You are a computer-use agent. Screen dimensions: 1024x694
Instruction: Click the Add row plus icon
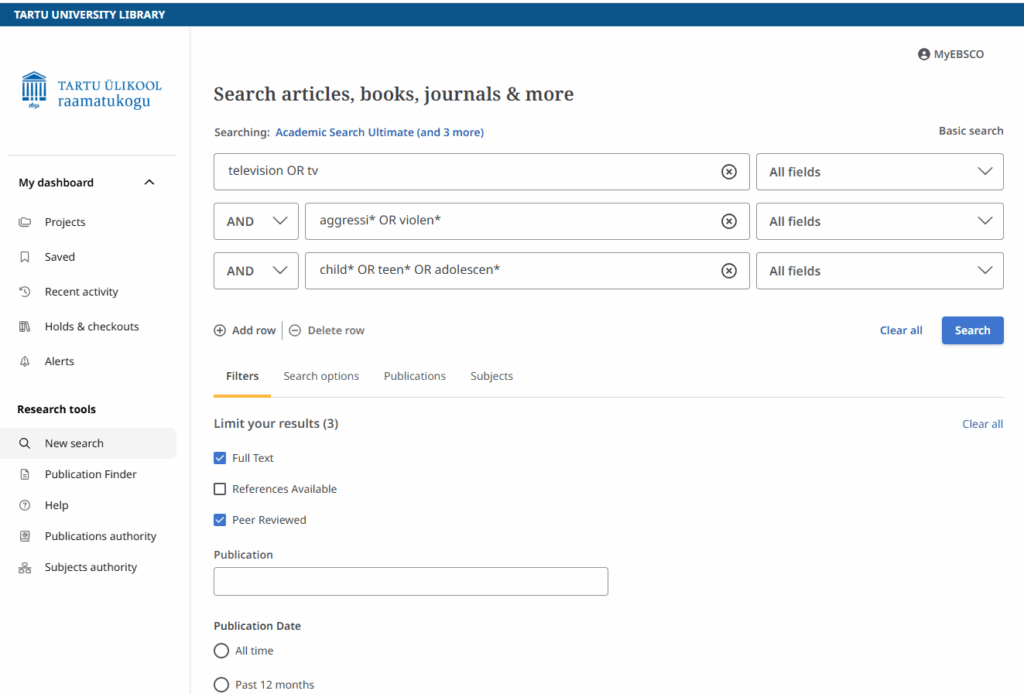point(220,331)
